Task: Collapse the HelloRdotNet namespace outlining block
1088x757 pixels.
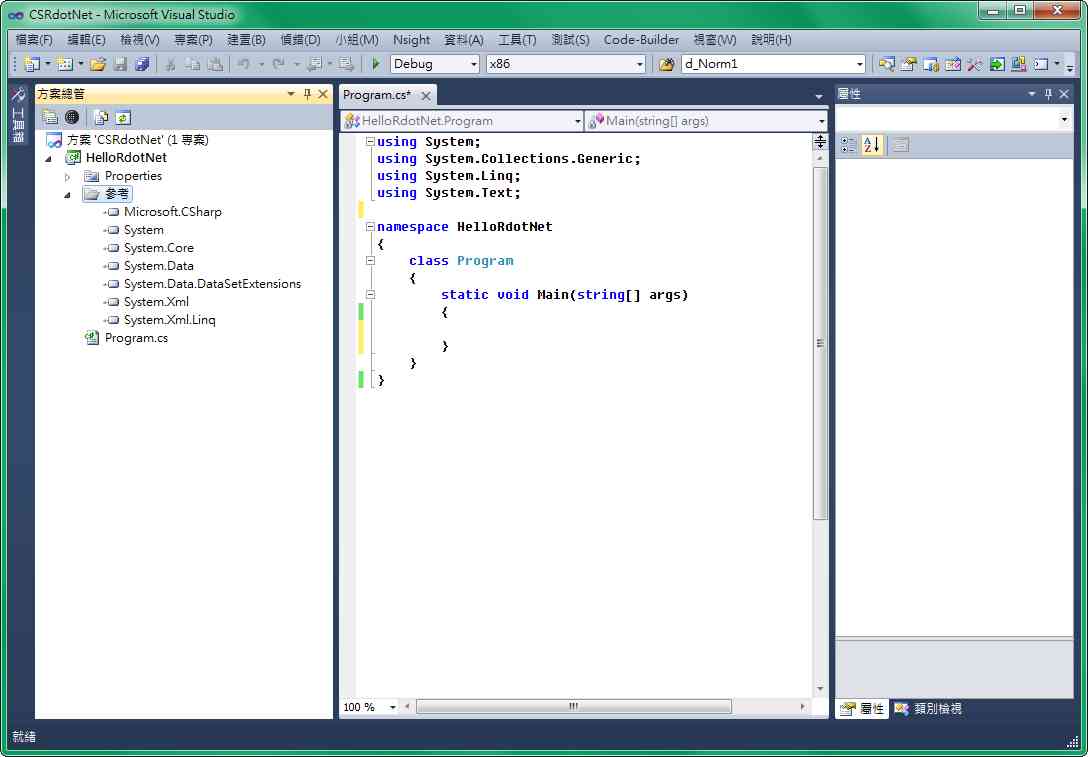Action: [370, 227]
